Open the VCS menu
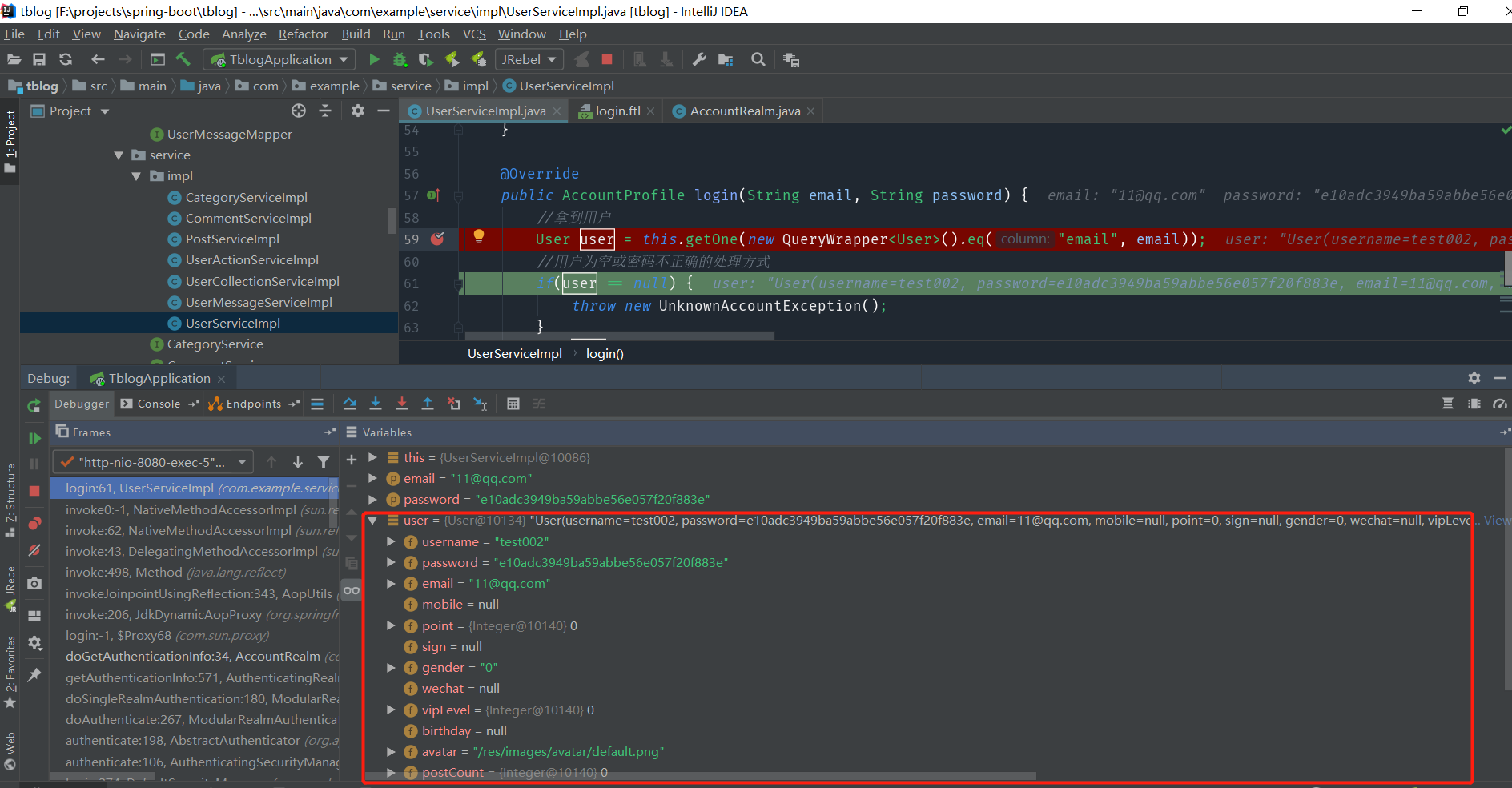1512x788 pixels. click(474, 34)
